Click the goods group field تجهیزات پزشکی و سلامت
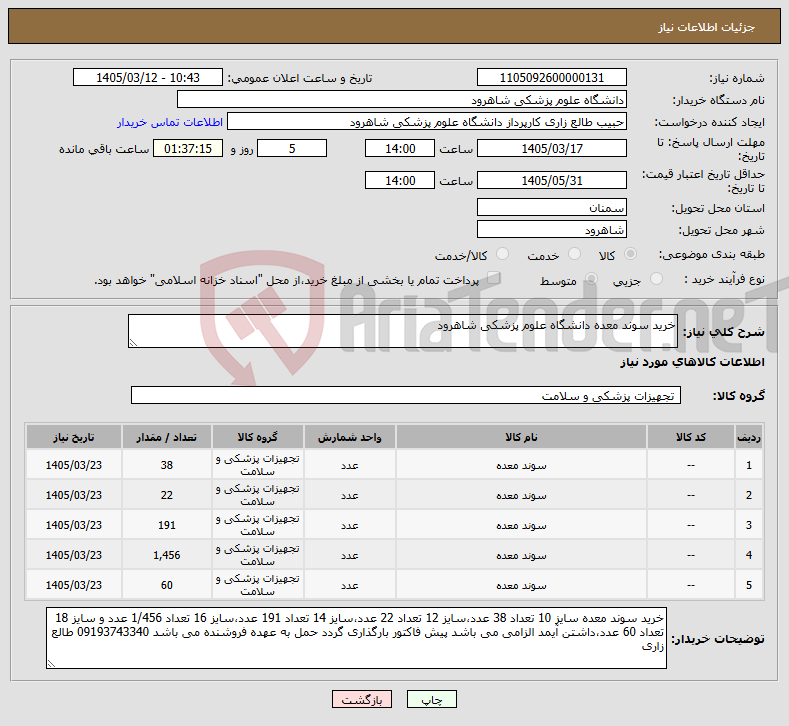Screen dimensions: 789x726 click(406, 395)
